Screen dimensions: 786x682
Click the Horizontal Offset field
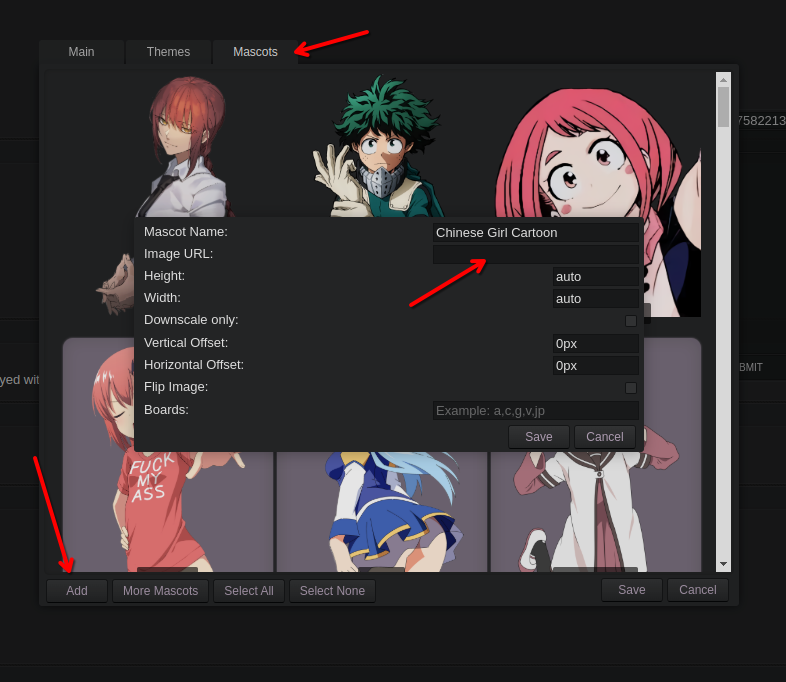[596, 366]
